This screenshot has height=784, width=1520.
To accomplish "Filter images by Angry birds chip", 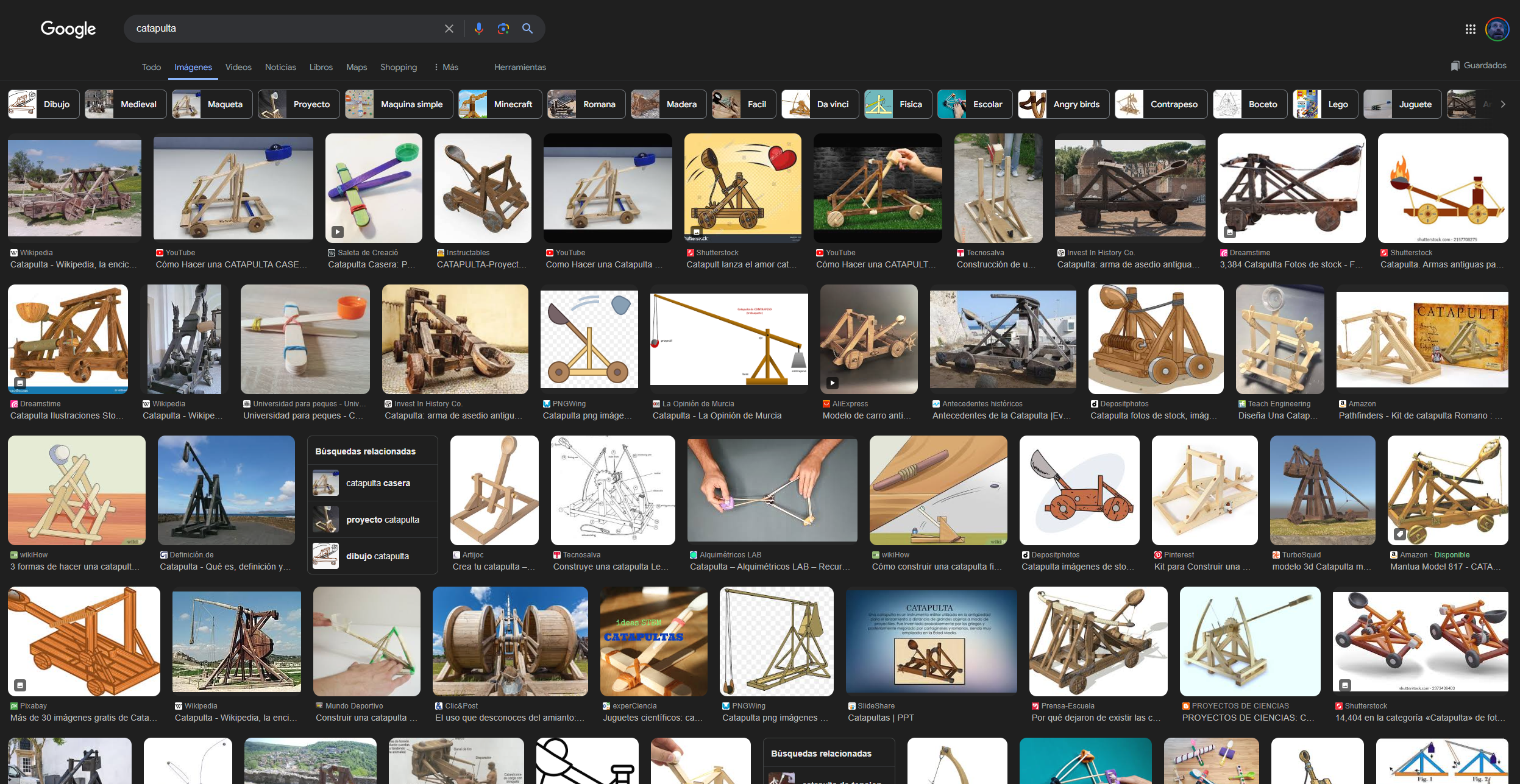I will 1064,104.
